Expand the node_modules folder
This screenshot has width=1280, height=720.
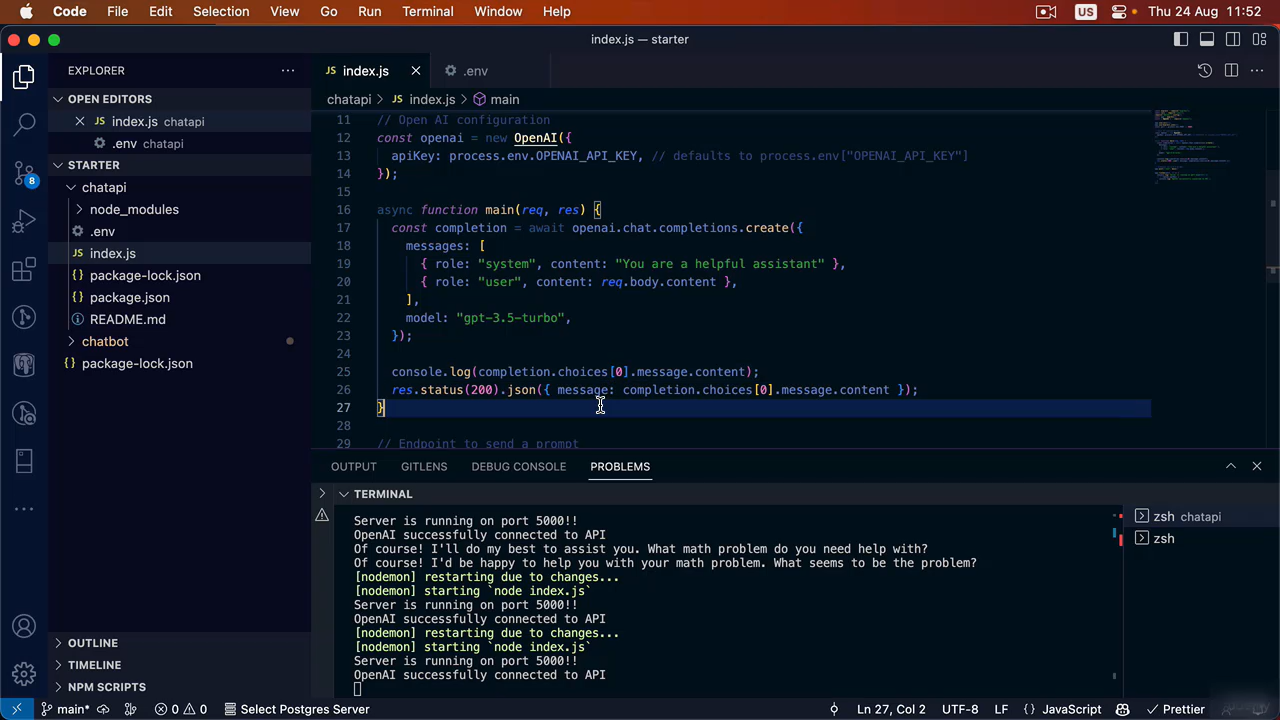(134, 209)
